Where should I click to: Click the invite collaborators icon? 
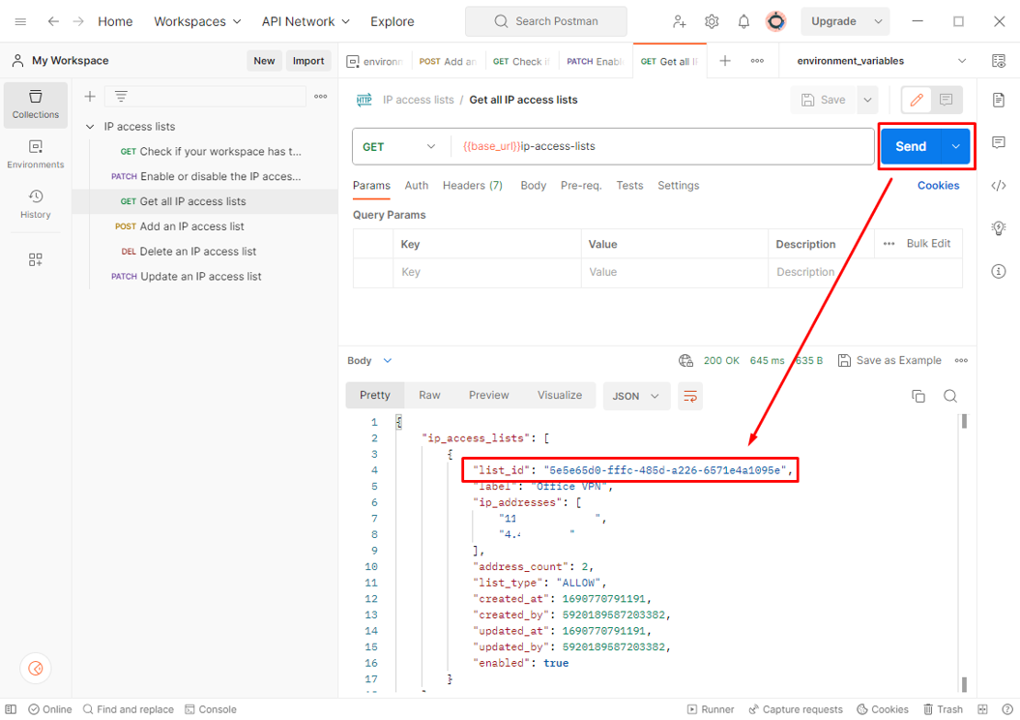(x=680, y=21)
